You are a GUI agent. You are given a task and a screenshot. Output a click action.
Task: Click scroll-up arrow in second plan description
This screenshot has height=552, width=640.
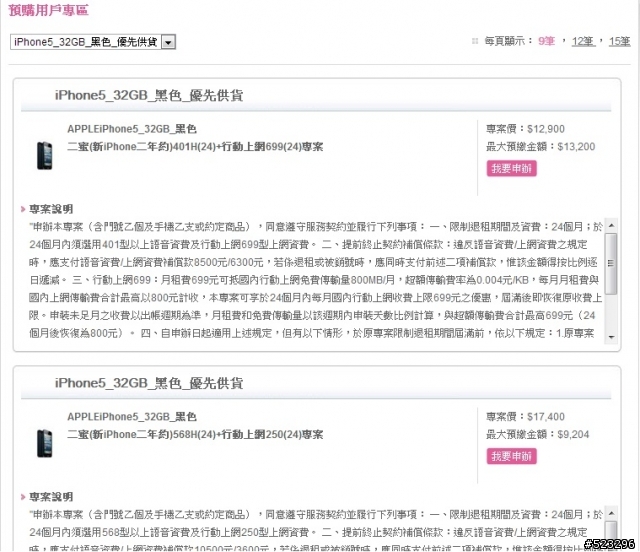611,513
